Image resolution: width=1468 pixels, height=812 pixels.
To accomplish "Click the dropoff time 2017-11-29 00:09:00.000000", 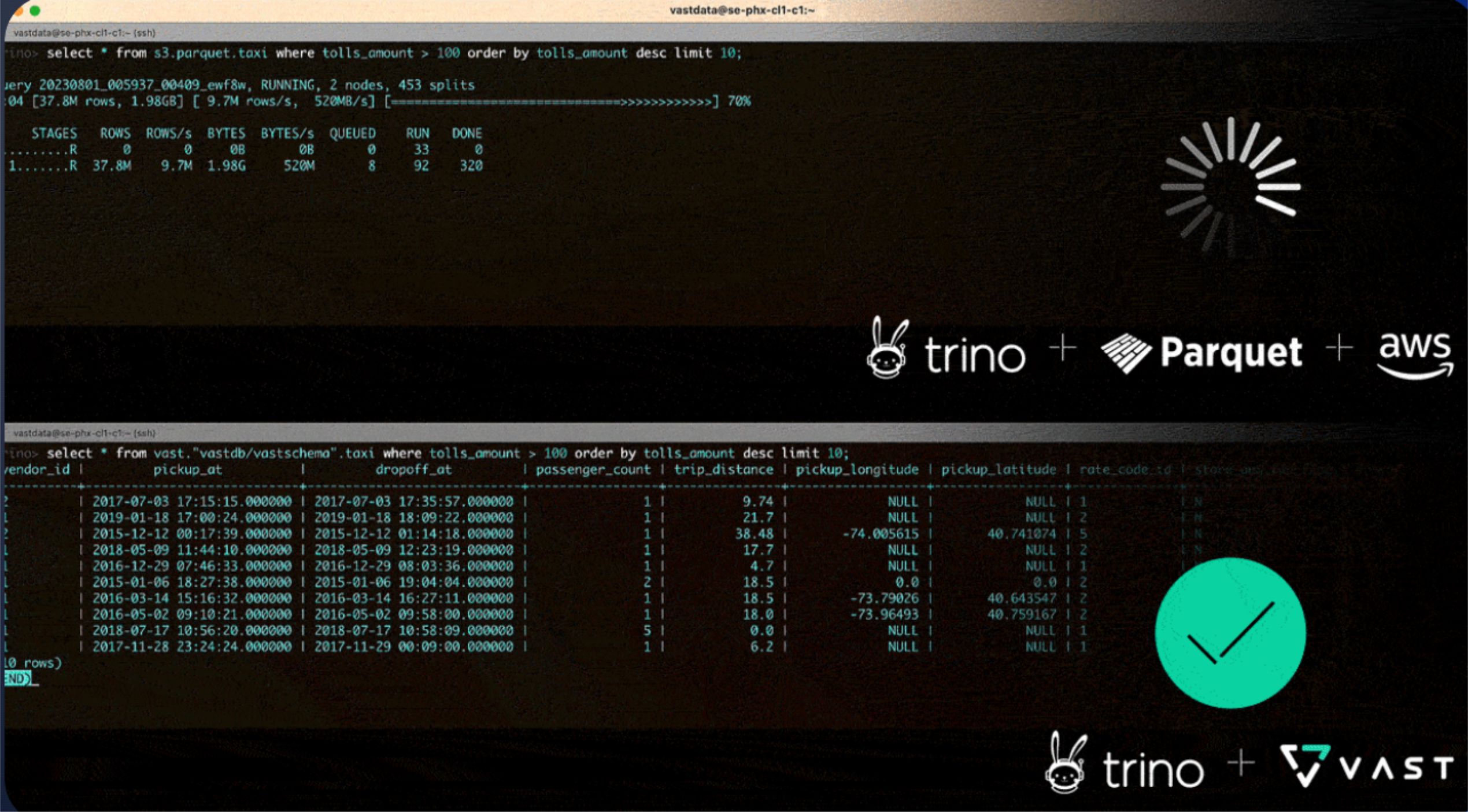I will [413, 647].
